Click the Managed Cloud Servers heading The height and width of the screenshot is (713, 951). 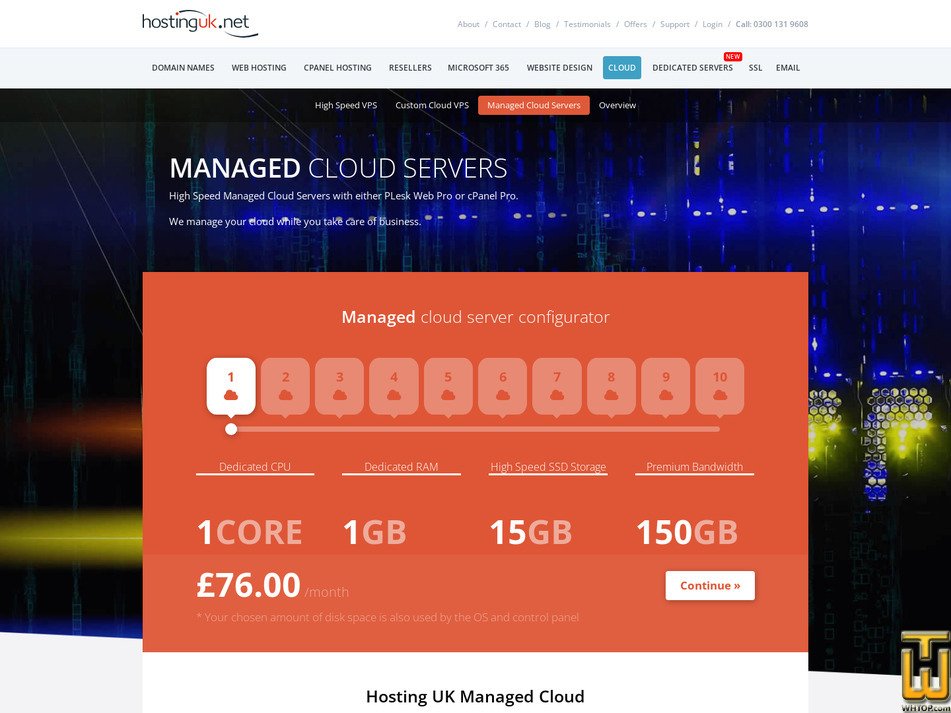pyautogui.click(x=338, y=169)
